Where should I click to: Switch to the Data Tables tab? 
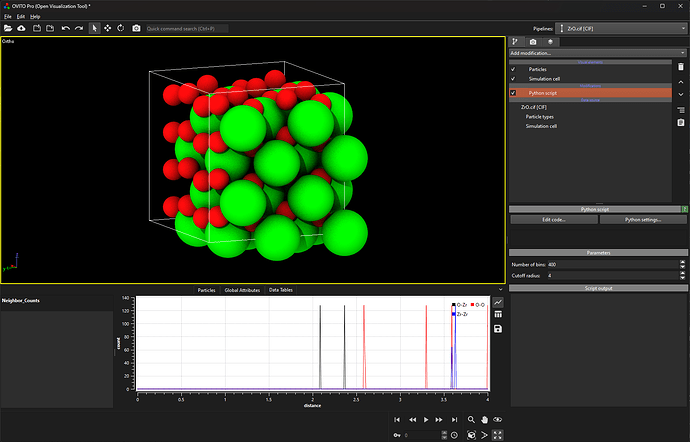click(280, 290)
